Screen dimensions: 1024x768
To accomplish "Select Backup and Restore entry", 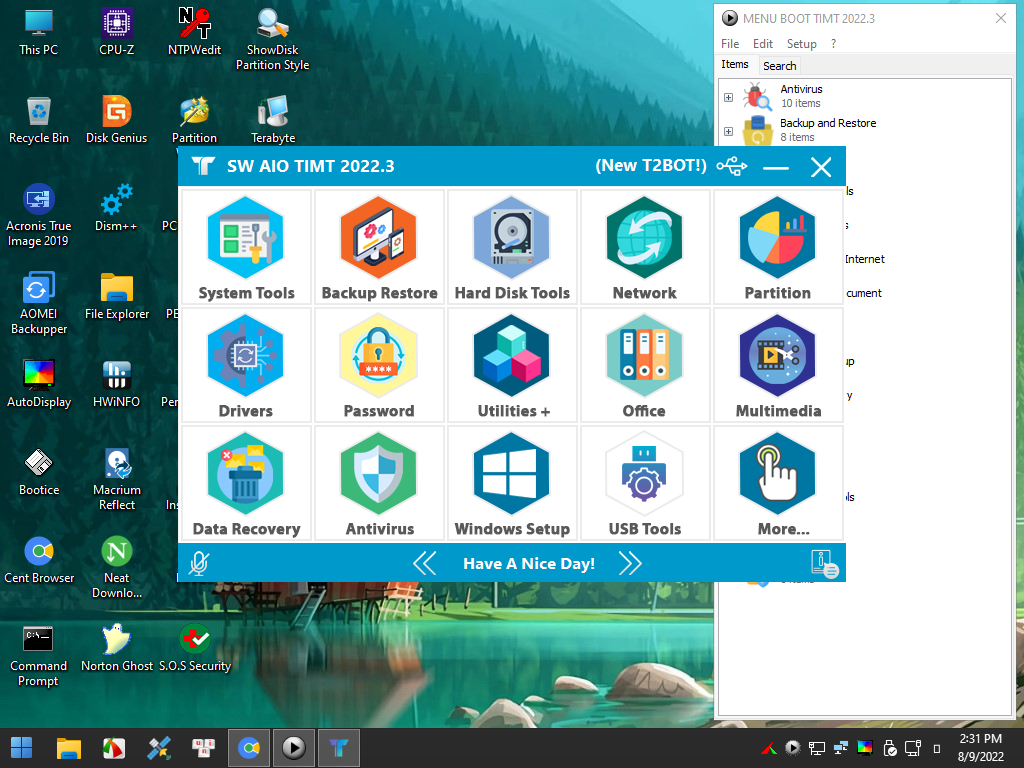I will coord(809,130).
